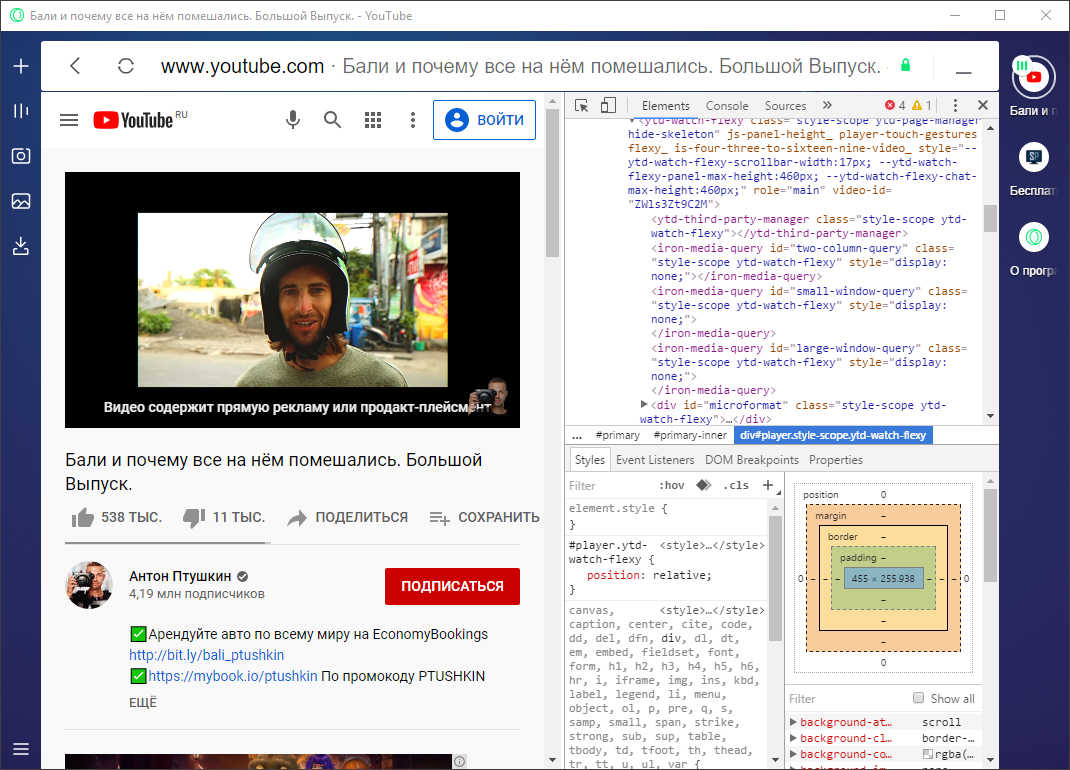
Task: Open the YouTube guide hamburger menu
Action: pos(69,120)
